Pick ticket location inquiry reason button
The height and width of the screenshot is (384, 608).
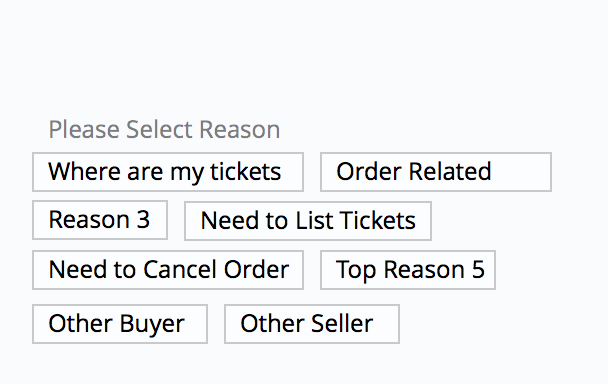[x=168, y=172]
